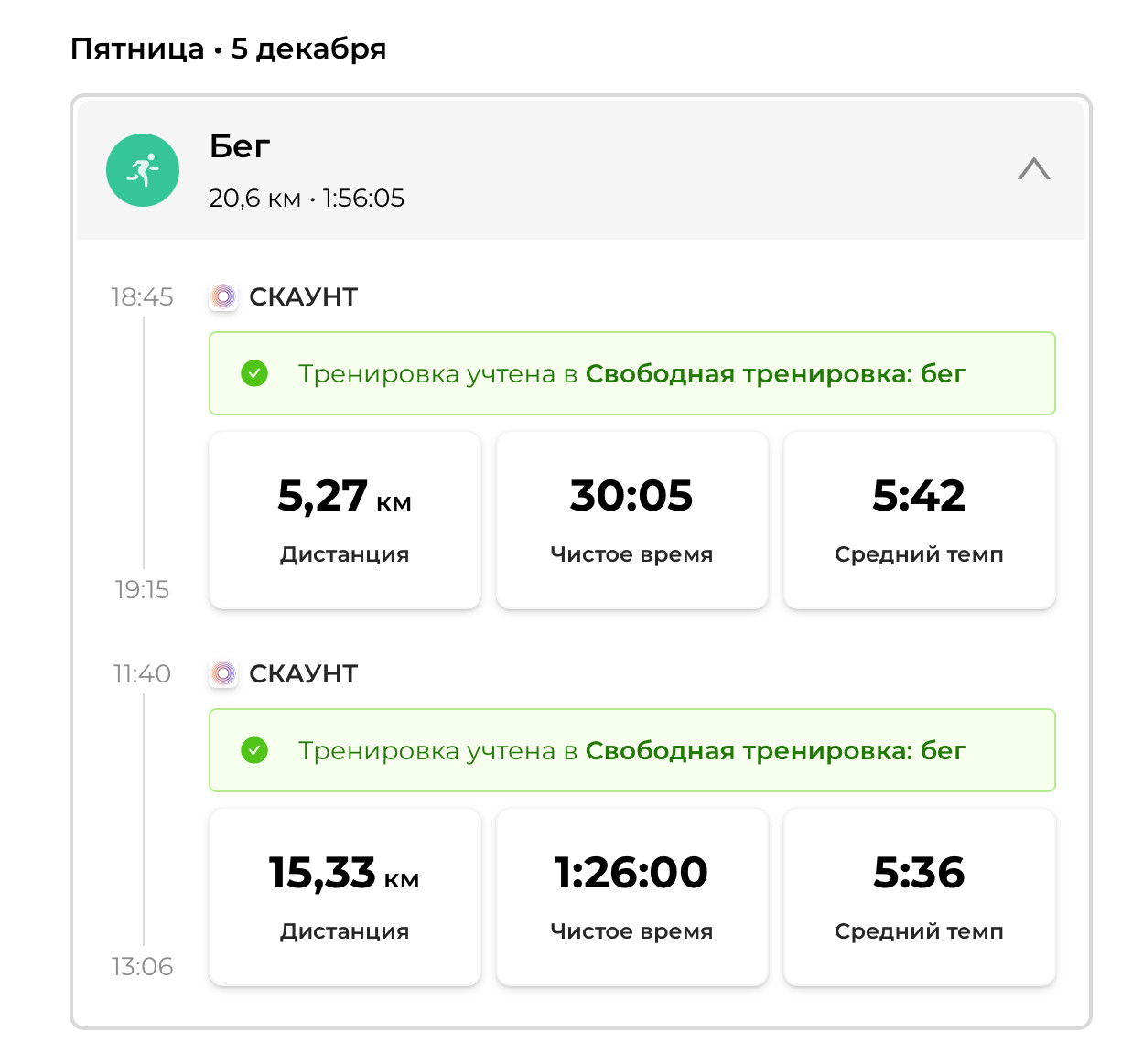Click the СКАУНТ logo icon at 11:40
This screenshot has height=1064, width=1143.
click(223, 673)
